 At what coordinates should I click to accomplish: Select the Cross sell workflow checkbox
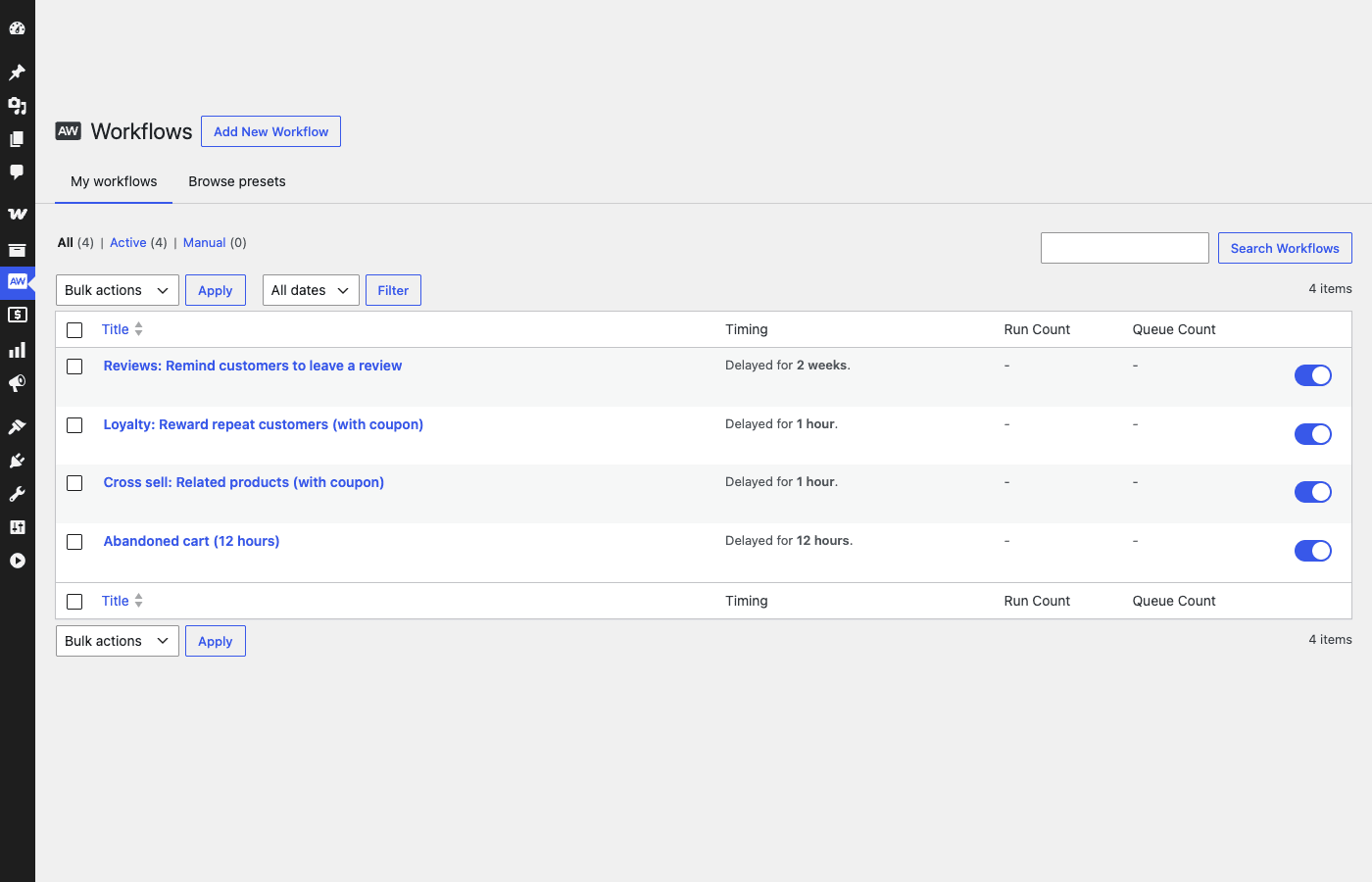click(74, 483)
